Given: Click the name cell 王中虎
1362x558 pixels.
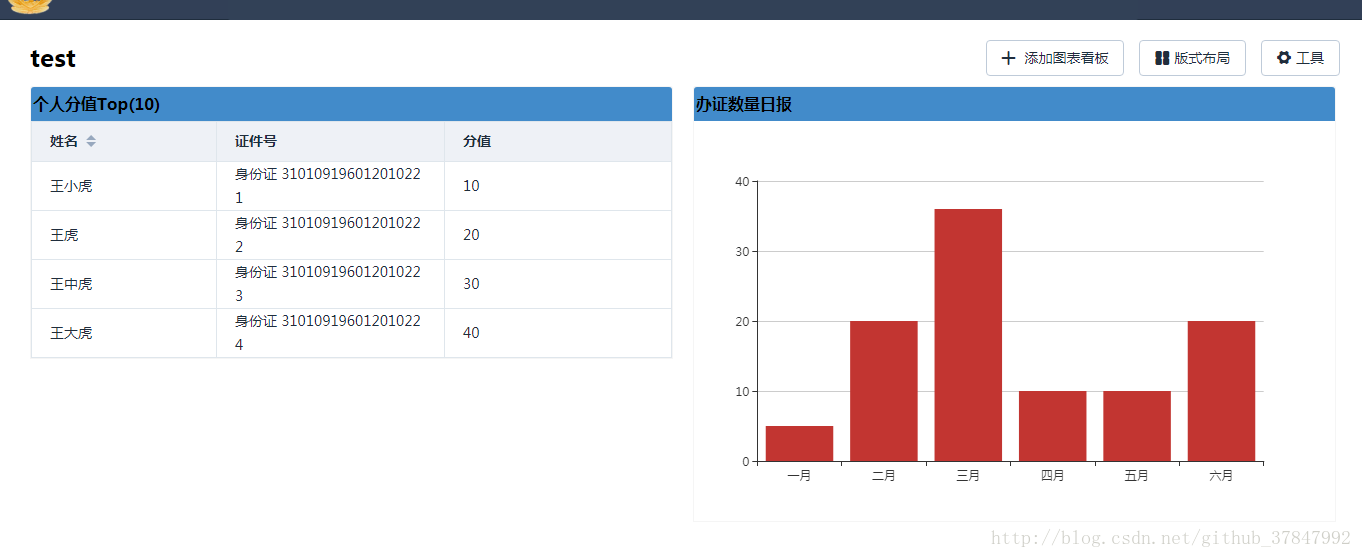Looking at the screenshot, I should pos(124,284).
